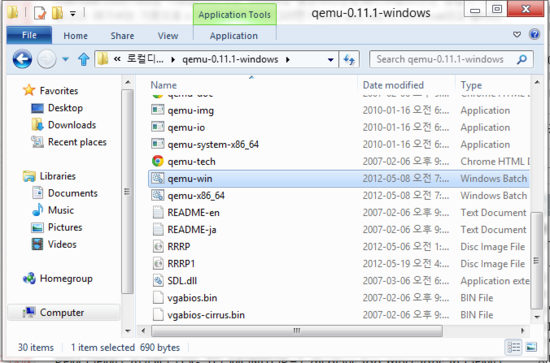
Task: Select the qemu-img application icon
Action: [x=158, y=110]
